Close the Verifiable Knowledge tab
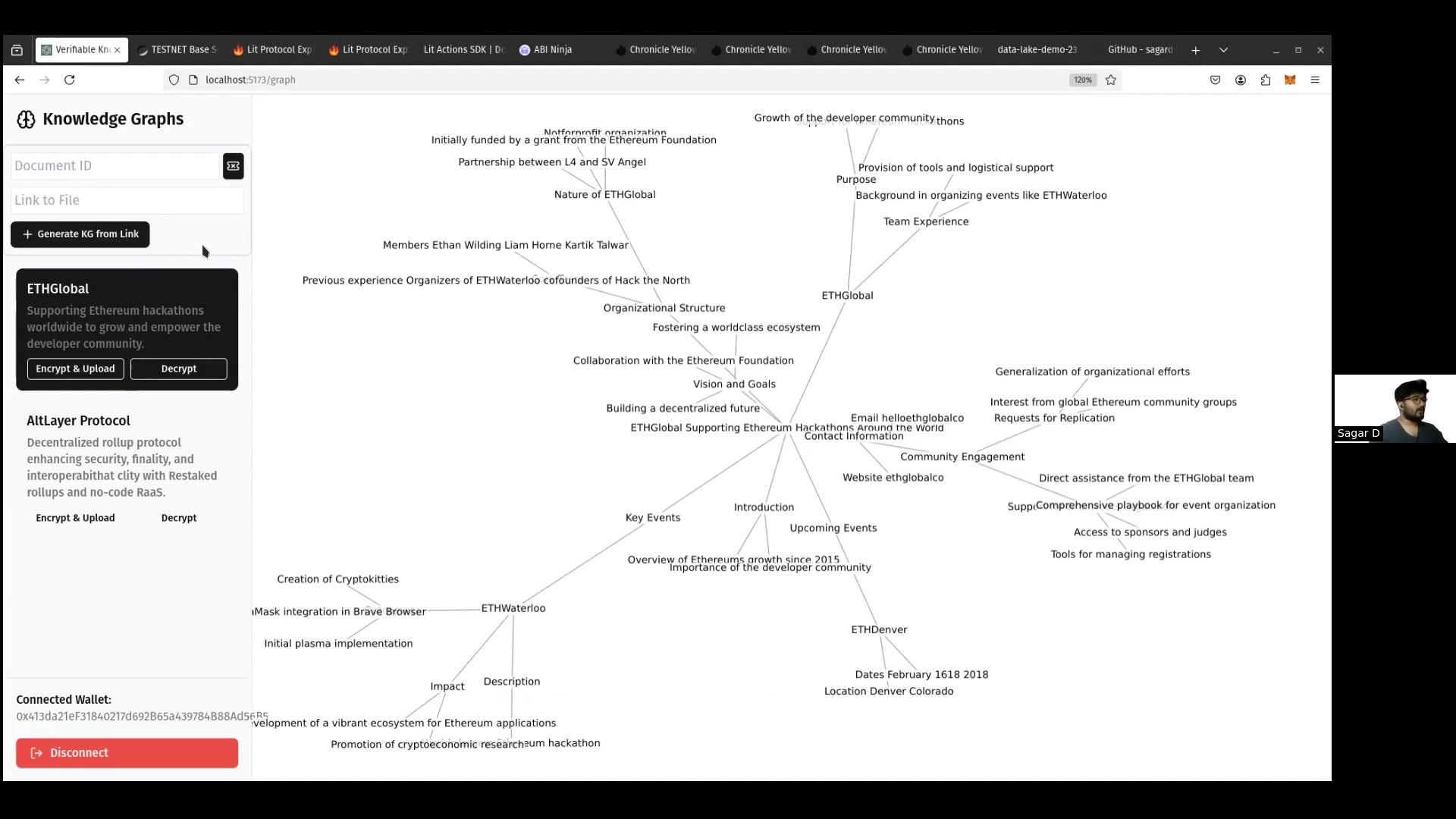 (117, 50)
